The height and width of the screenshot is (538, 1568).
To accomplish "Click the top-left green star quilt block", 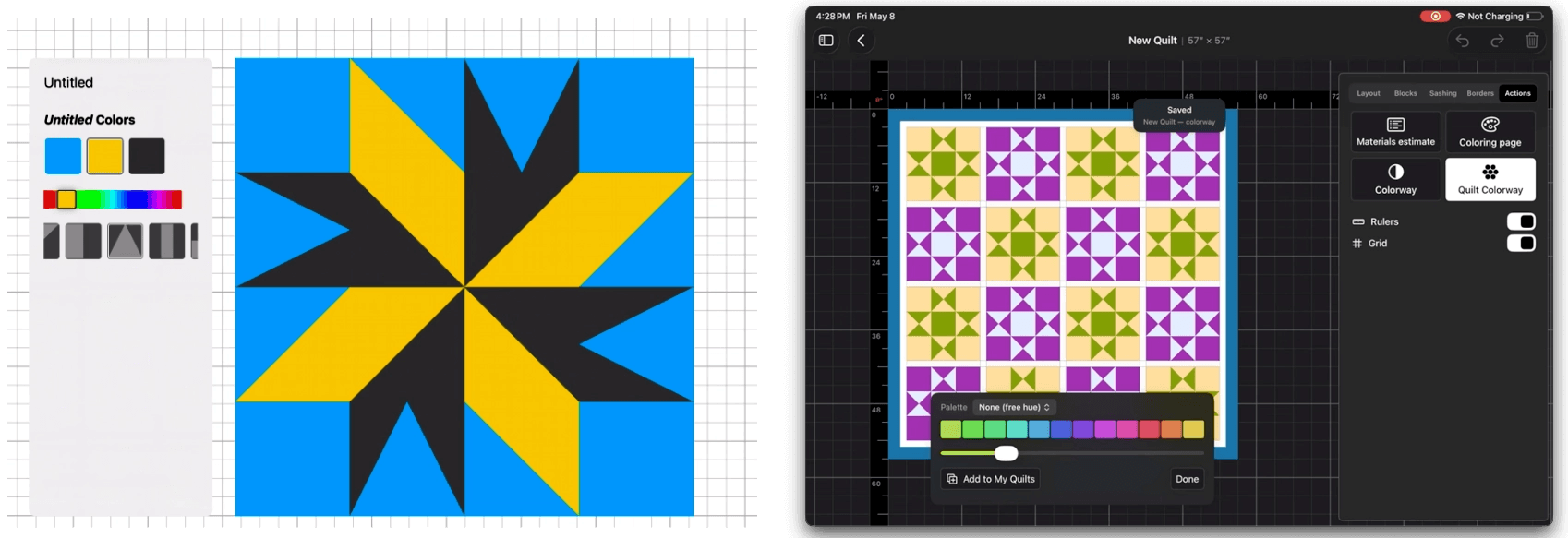I will pyautogui.click(x=943, y=164).
